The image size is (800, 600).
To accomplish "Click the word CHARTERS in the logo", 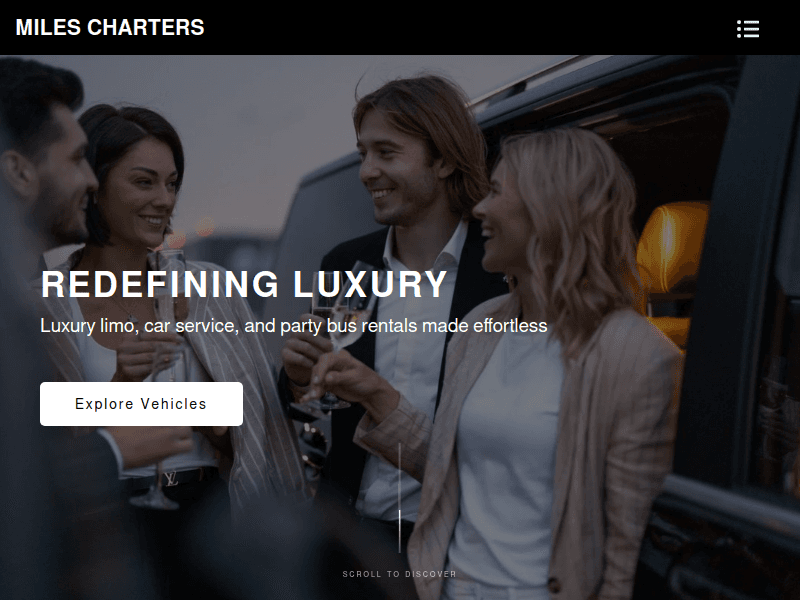I will point(145,28).
